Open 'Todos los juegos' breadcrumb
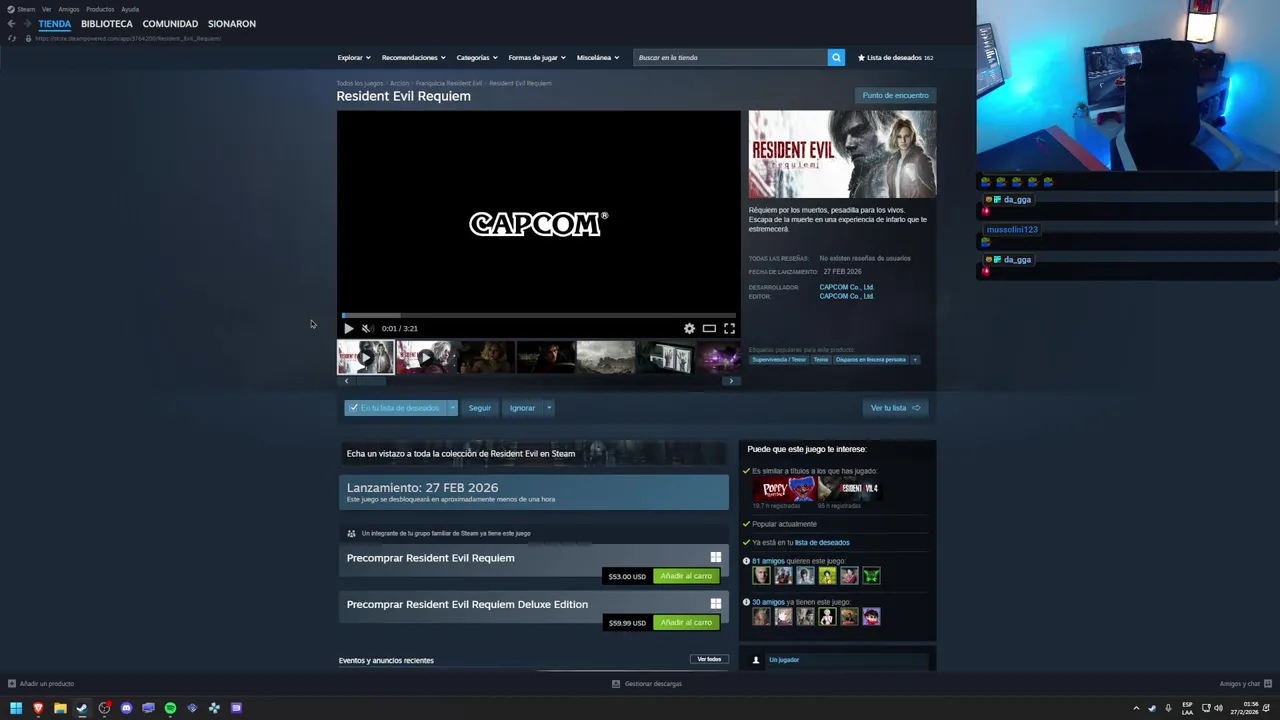Image resolution: width=1280 pixels, height=720 pixels. click(359, 83)
